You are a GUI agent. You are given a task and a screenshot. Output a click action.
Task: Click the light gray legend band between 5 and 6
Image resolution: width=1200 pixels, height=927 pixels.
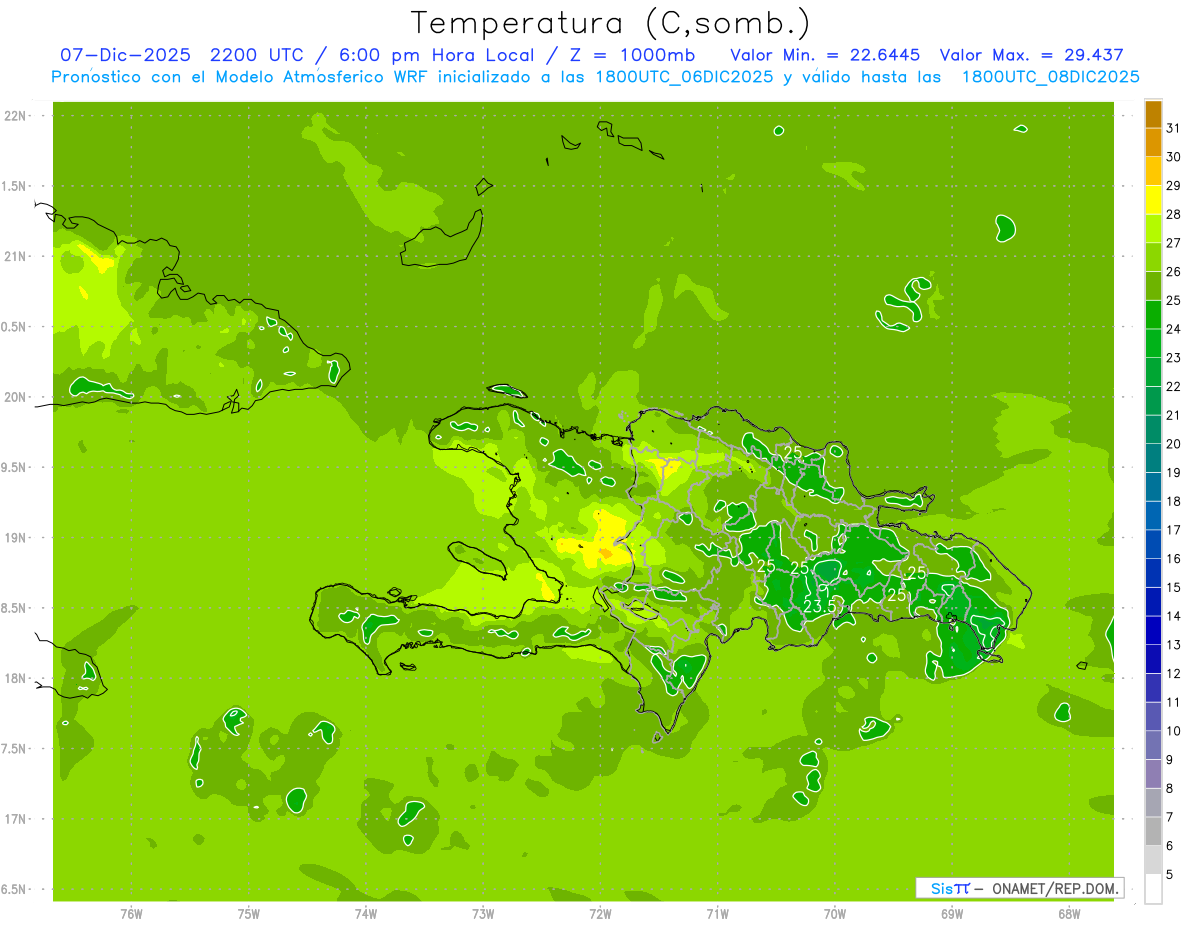click(x=1153, y=860)
